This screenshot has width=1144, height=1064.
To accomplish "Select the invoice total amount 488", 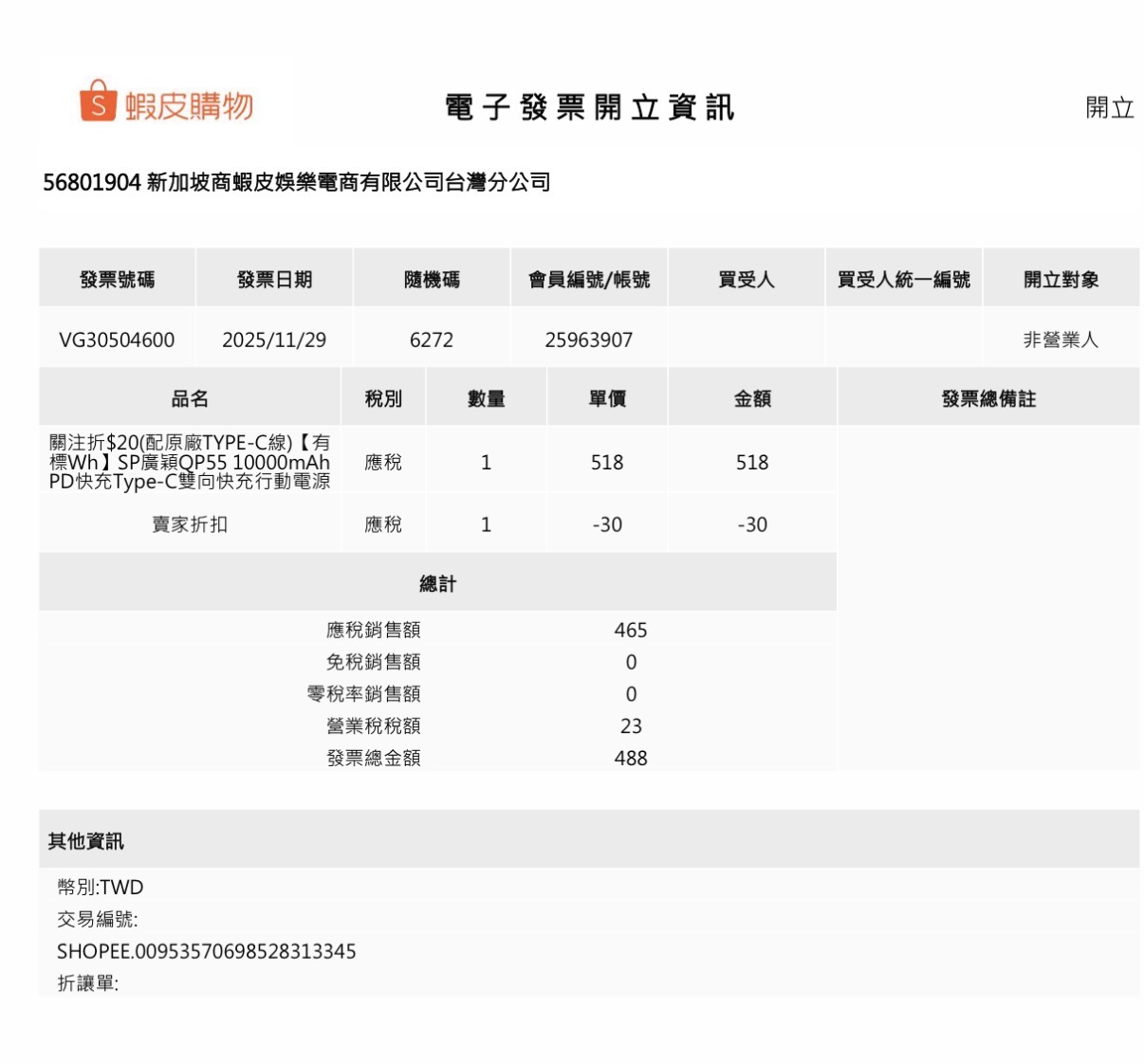I will [631, 759].
